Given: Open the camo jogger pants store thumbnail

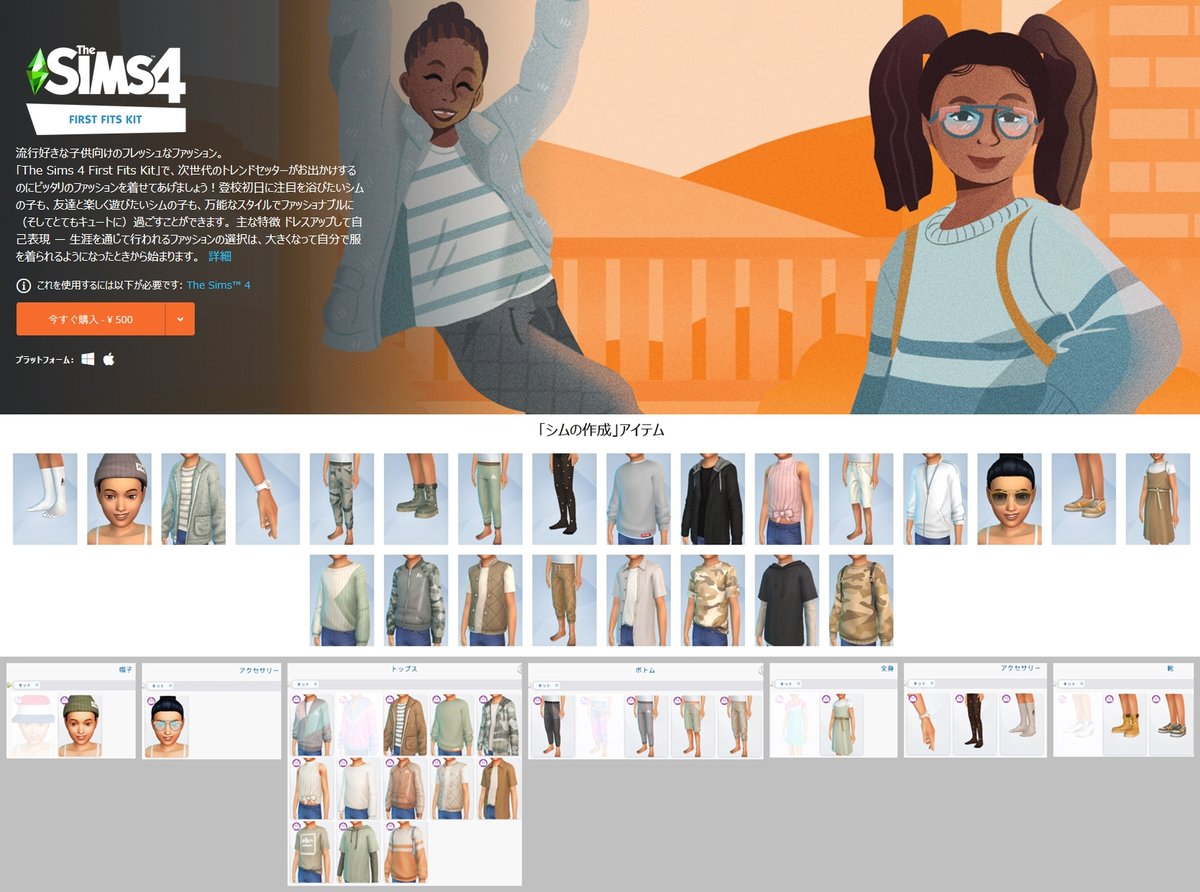Looking at the screenshot, I should point(341,499).
